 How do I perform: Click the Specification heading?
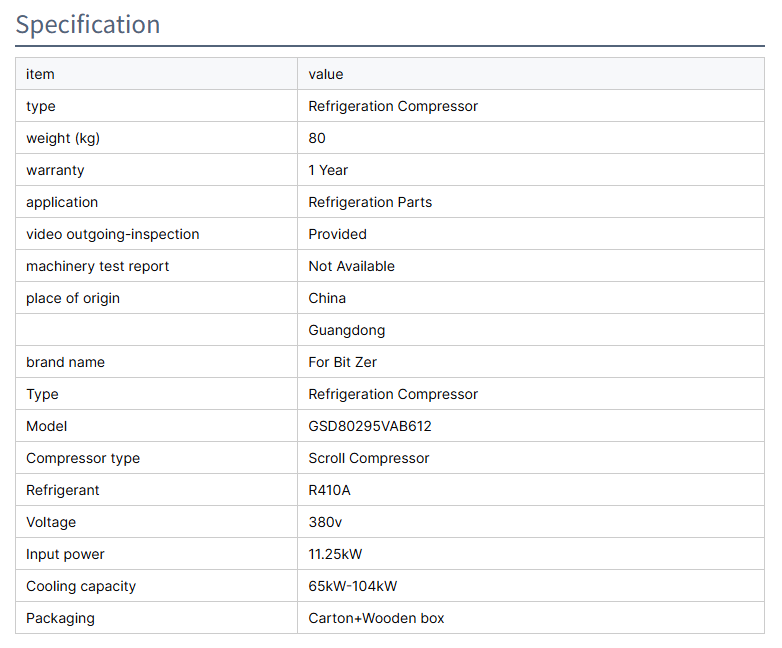[88, 25]
